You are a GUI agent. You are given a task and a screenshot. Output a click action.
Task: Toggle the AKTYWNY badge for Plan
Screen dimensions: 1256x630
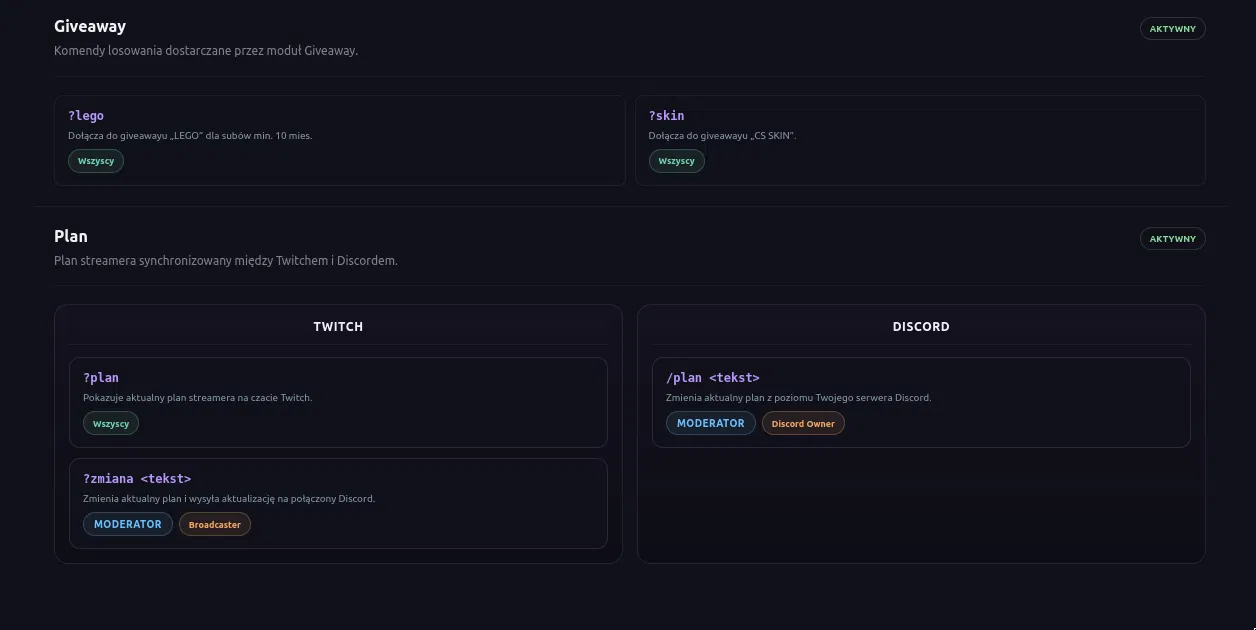pos(1173,239)
